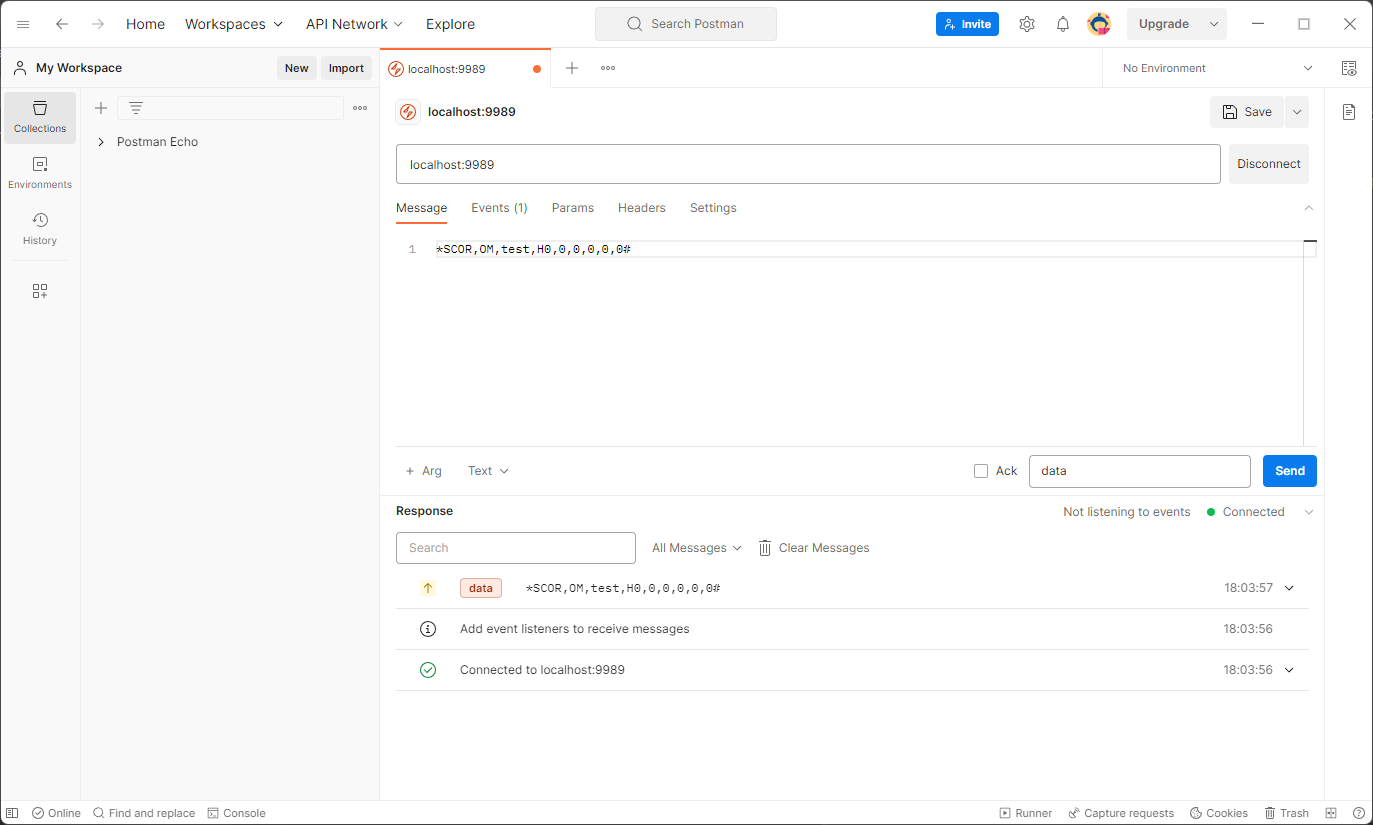Image resolution: width=1373 pixels, height=825 pixels.
Task: Focus the Search Postman field
Action: 686,24
